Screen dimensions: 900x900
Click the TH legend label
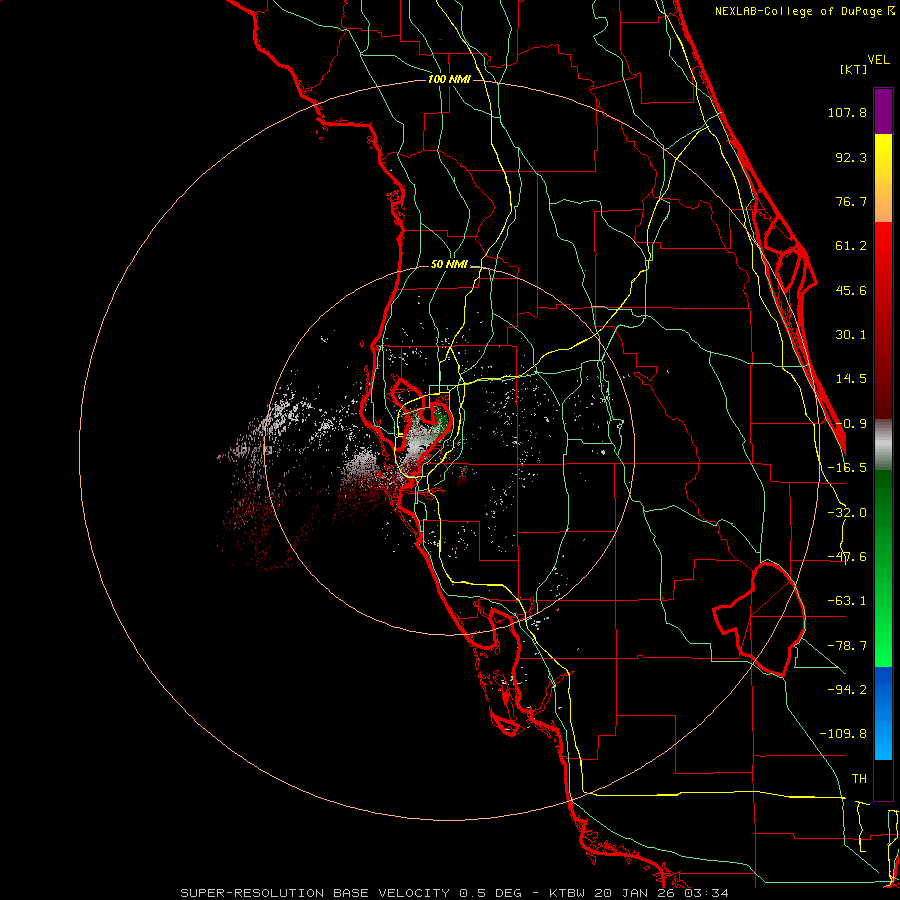pos(859,779)
